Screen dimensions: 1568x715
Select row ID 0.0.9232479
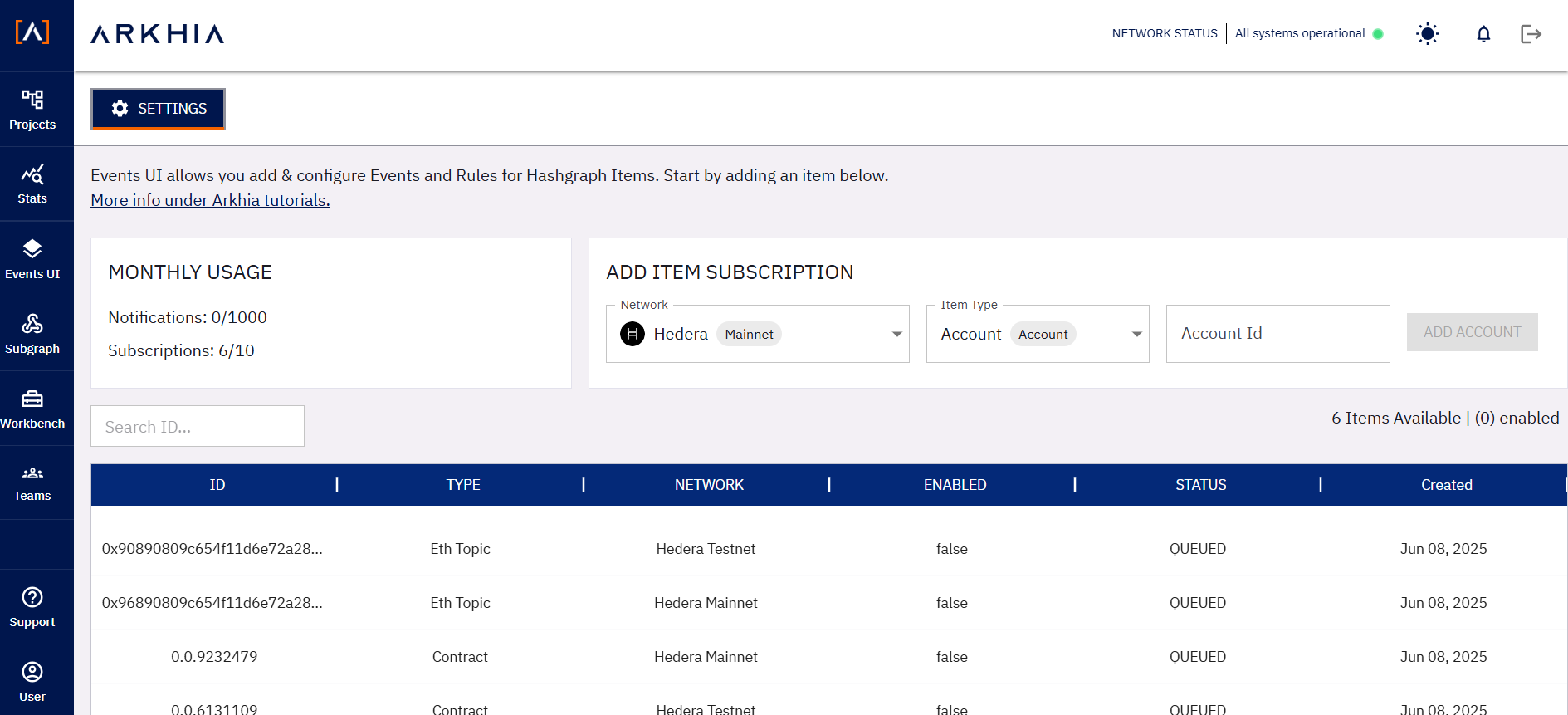pos(214,657)
